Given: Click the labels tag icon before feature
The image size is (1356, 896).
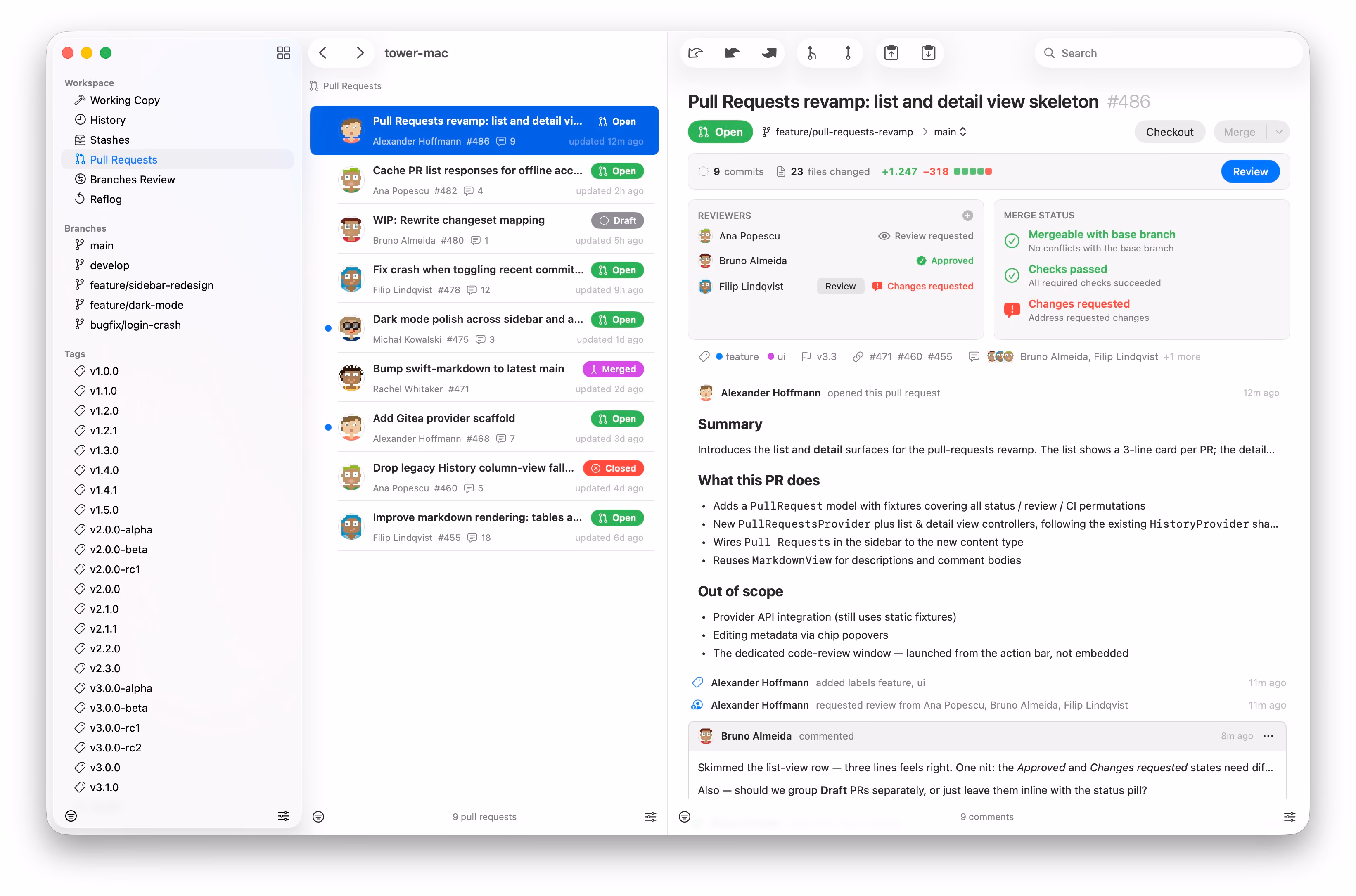Looking at the screenshot, I should click(704, 357).
